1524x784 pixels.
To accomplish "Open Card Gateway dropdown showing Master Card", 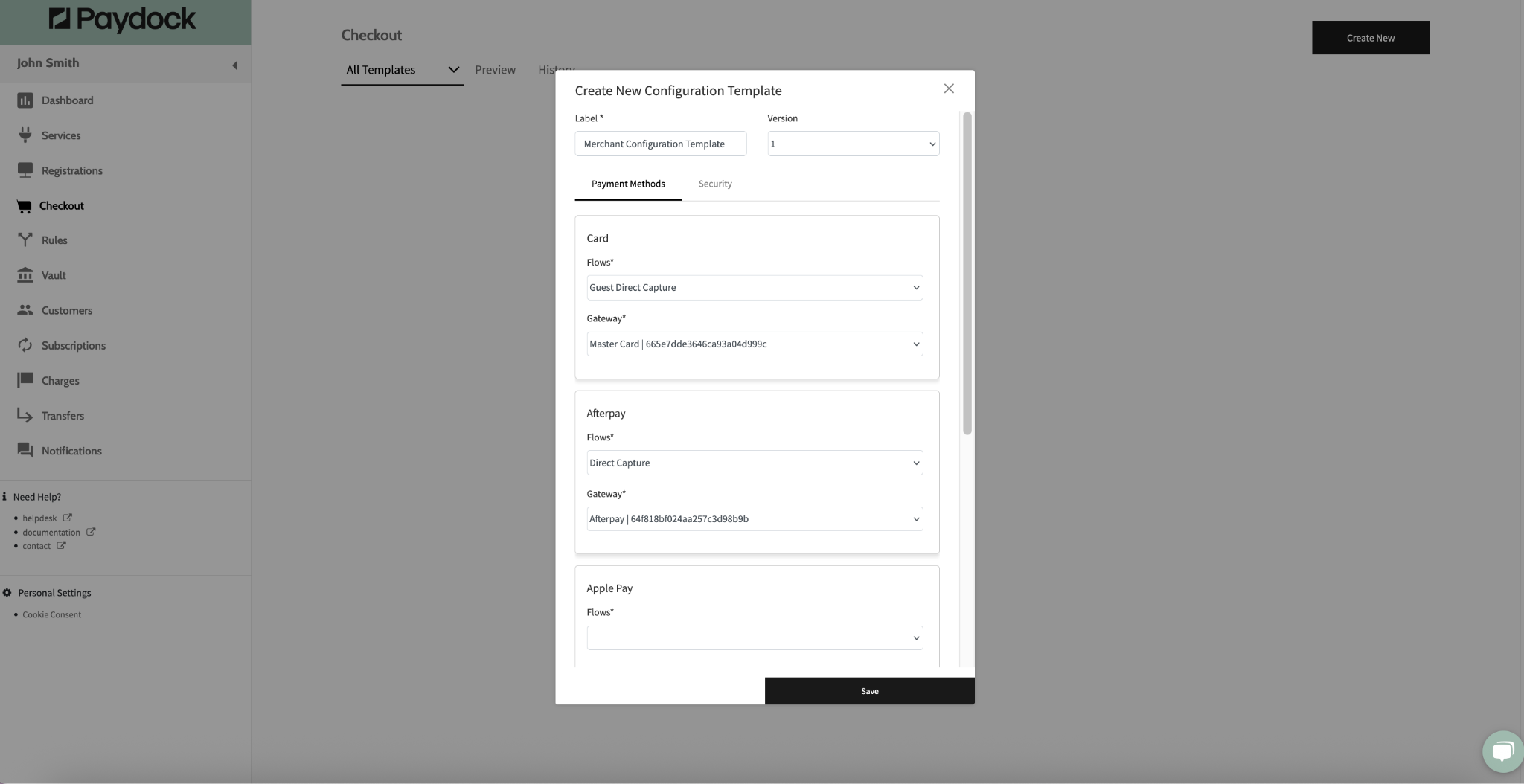I will click(755, 344).
